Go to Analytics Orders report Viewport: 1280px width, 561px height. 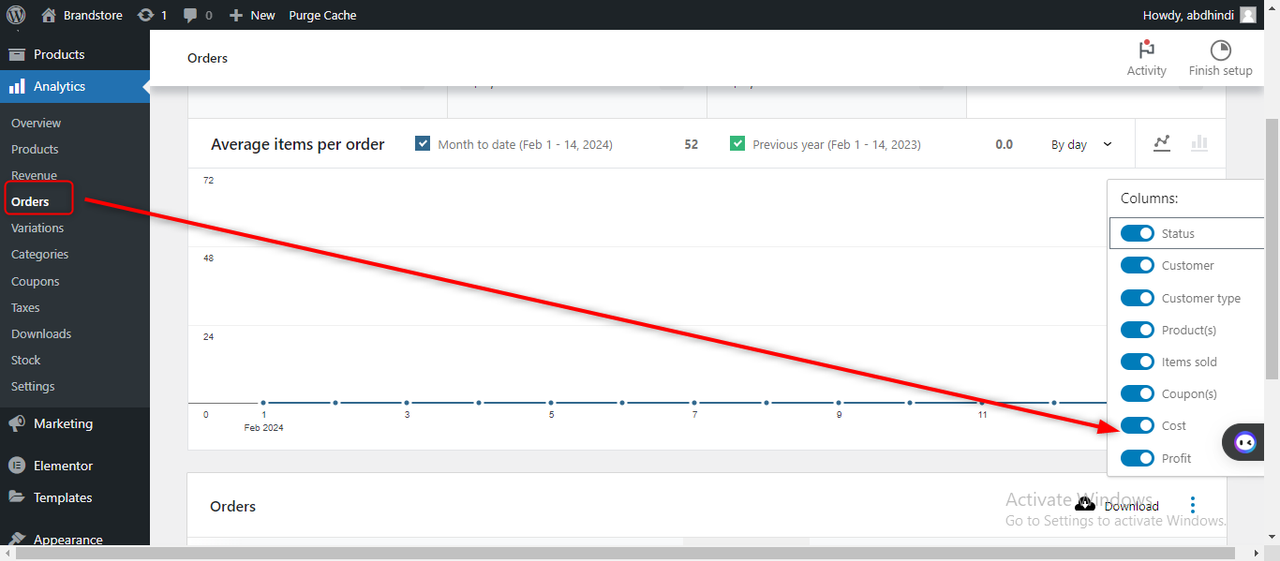click(x=30, y=202)
